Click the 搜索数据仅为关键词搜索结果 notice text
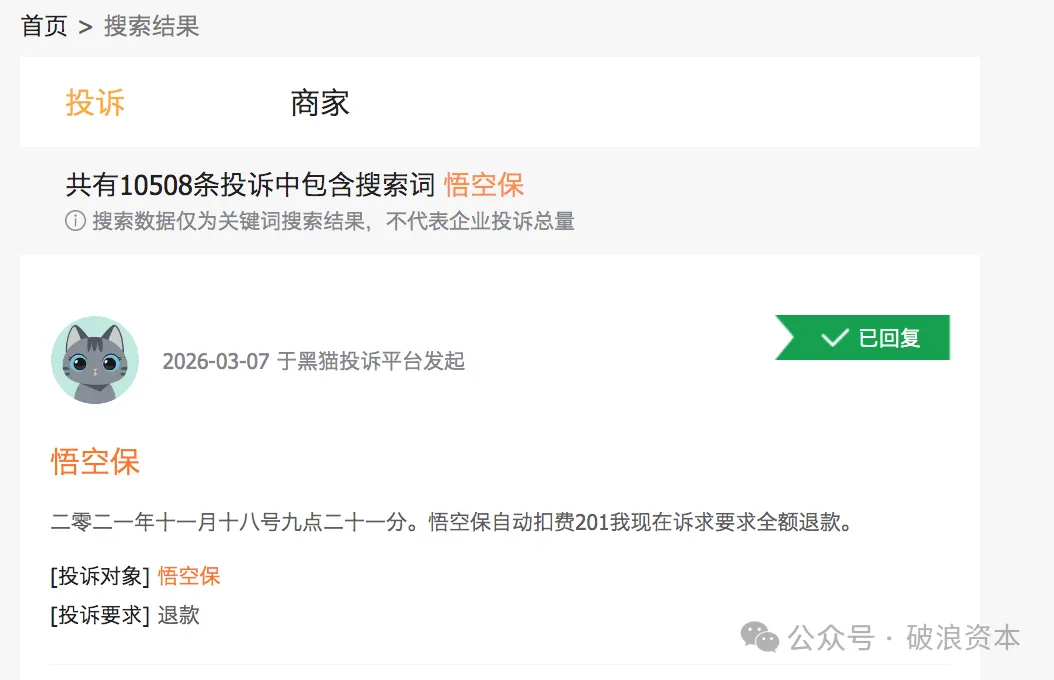The image size is (1054, 680). point(334,221)
